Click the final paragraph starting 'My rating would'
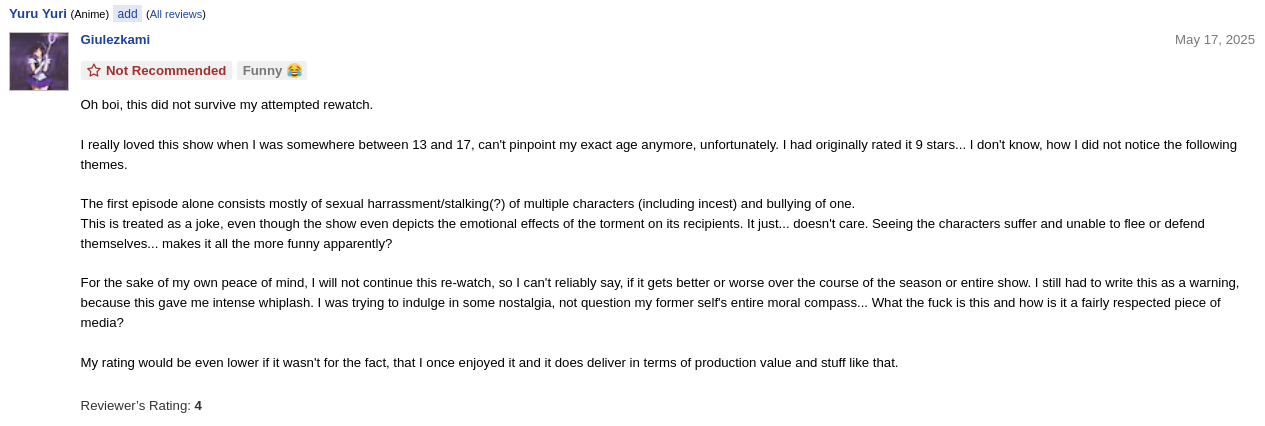1265x426 pixels. [489, 363]
